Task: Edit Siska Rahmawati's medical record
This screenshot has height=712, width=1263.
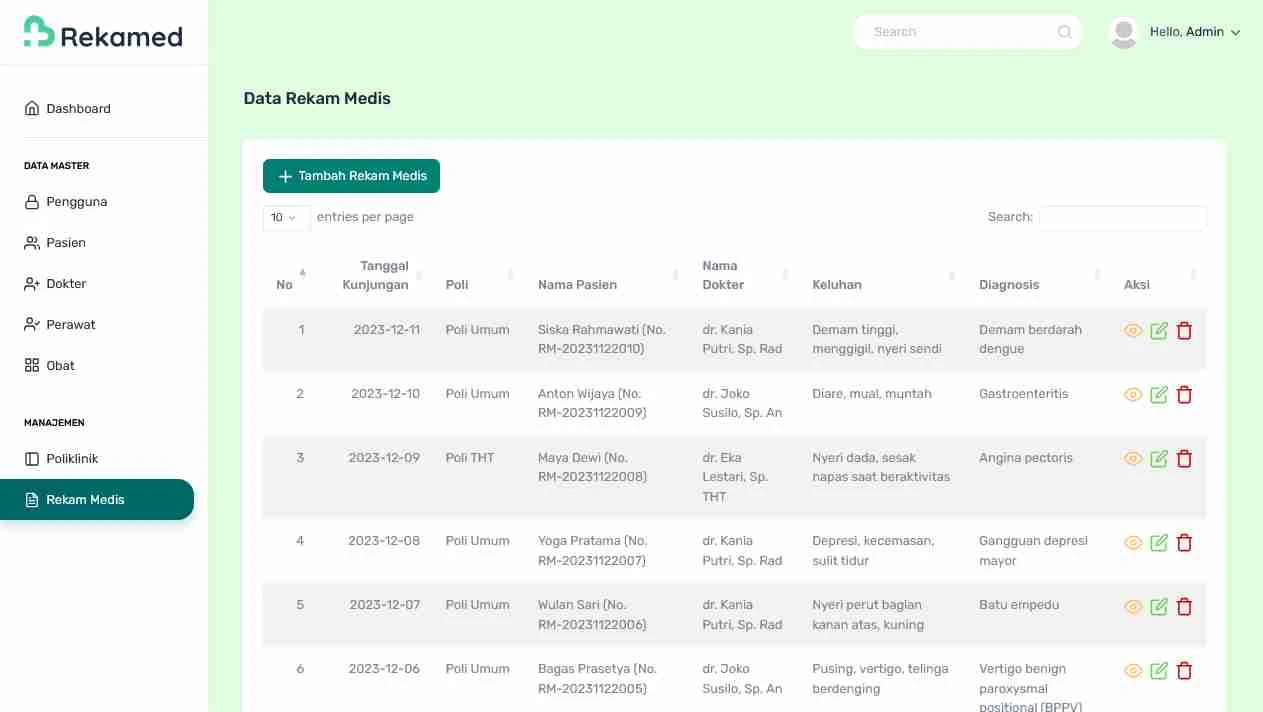Action: pyautogui.click(x=1159, y=331)
